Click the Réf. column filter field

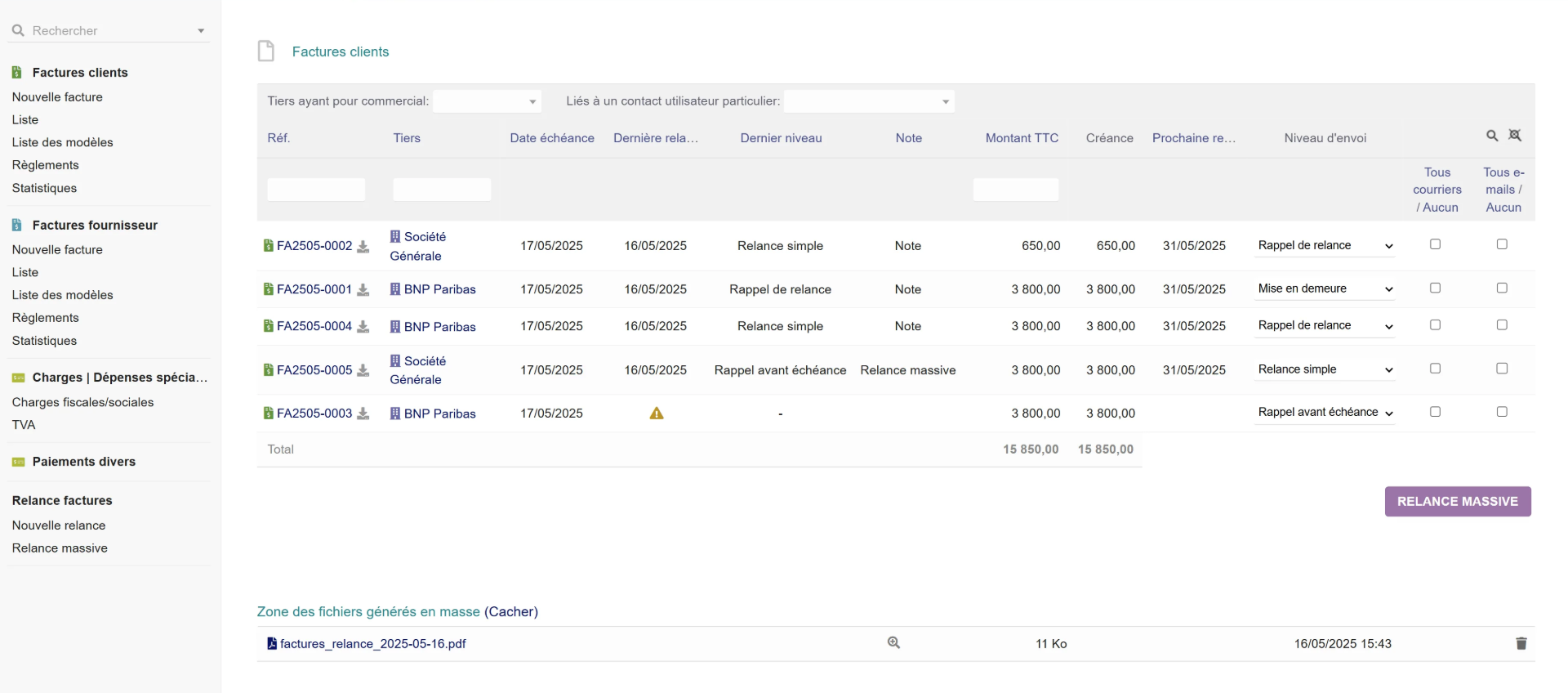click(x=316, y=190)
